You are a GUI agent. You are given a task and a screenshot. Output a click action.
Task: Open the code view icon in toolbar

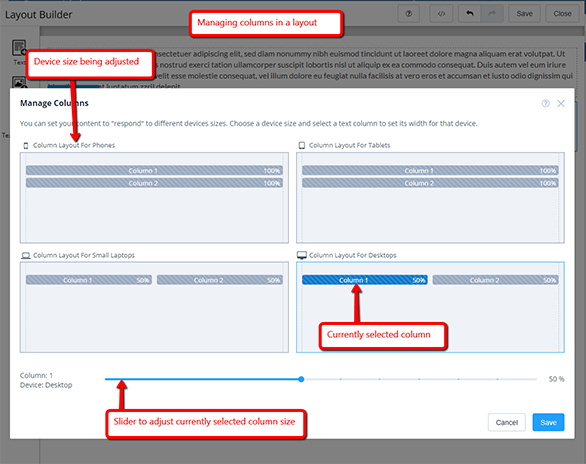pos(441,14)
